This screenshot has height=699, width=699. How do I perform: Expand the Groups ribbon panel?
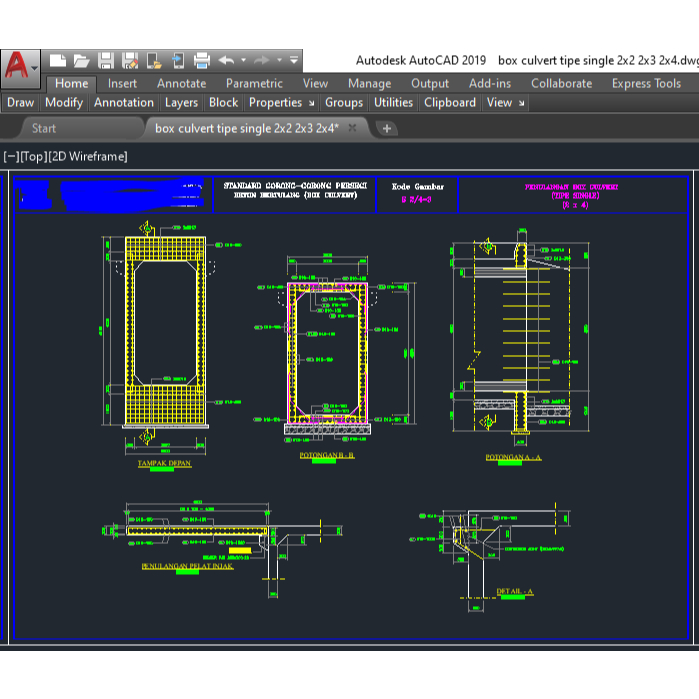pyautogui.click(x=344, y=103)
